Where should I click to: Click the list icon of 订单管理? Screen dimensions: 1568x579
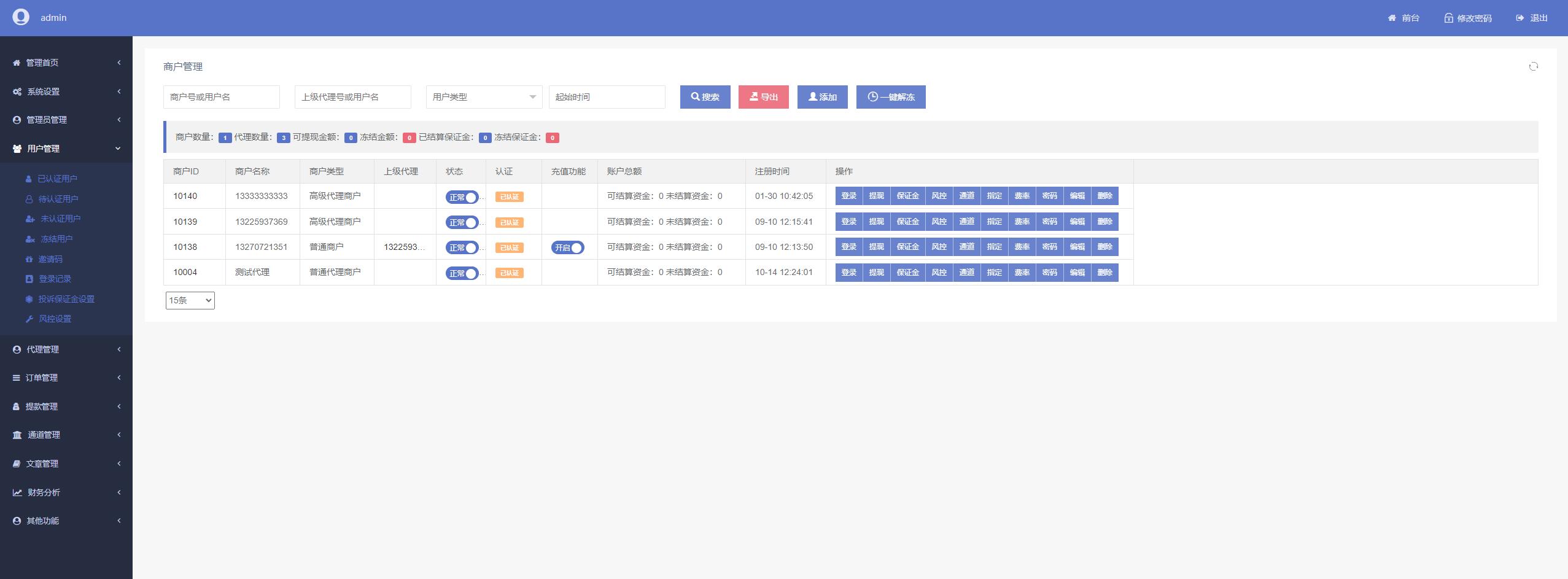pyautogui.click(x=16, y=378)
